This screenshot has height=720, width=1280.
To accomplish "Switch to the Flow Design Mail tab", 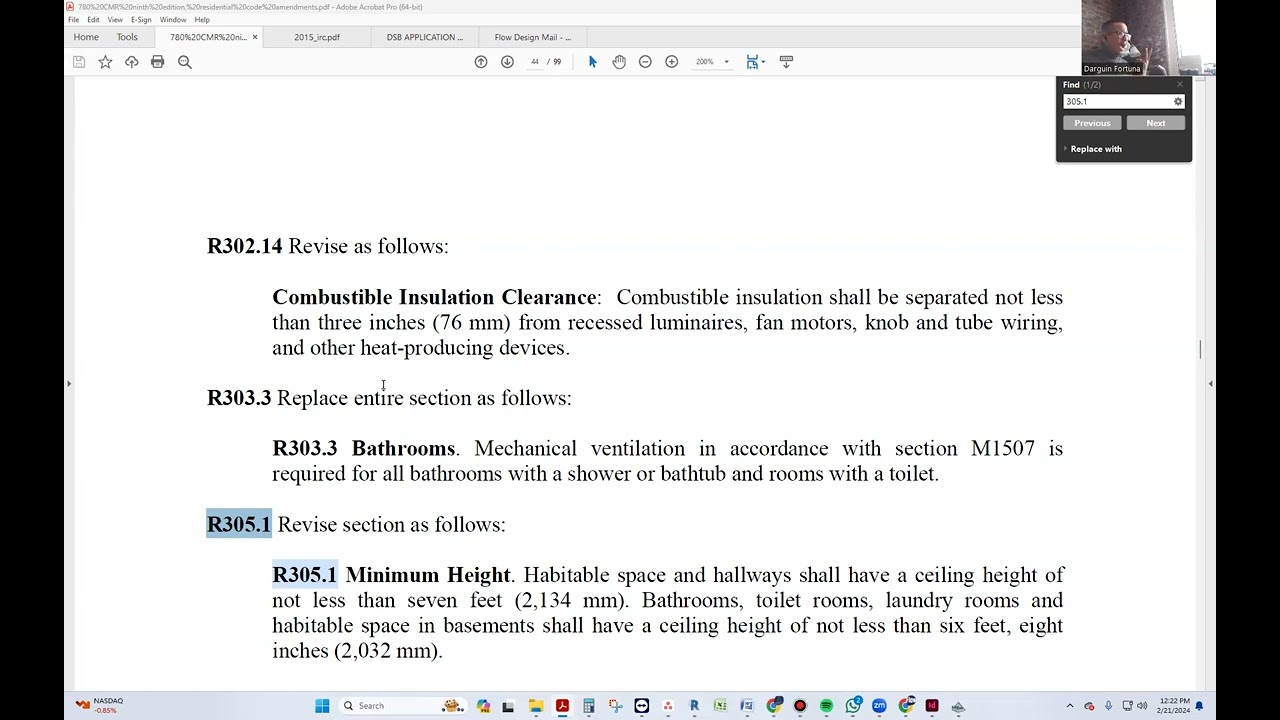I will point(533,37).
